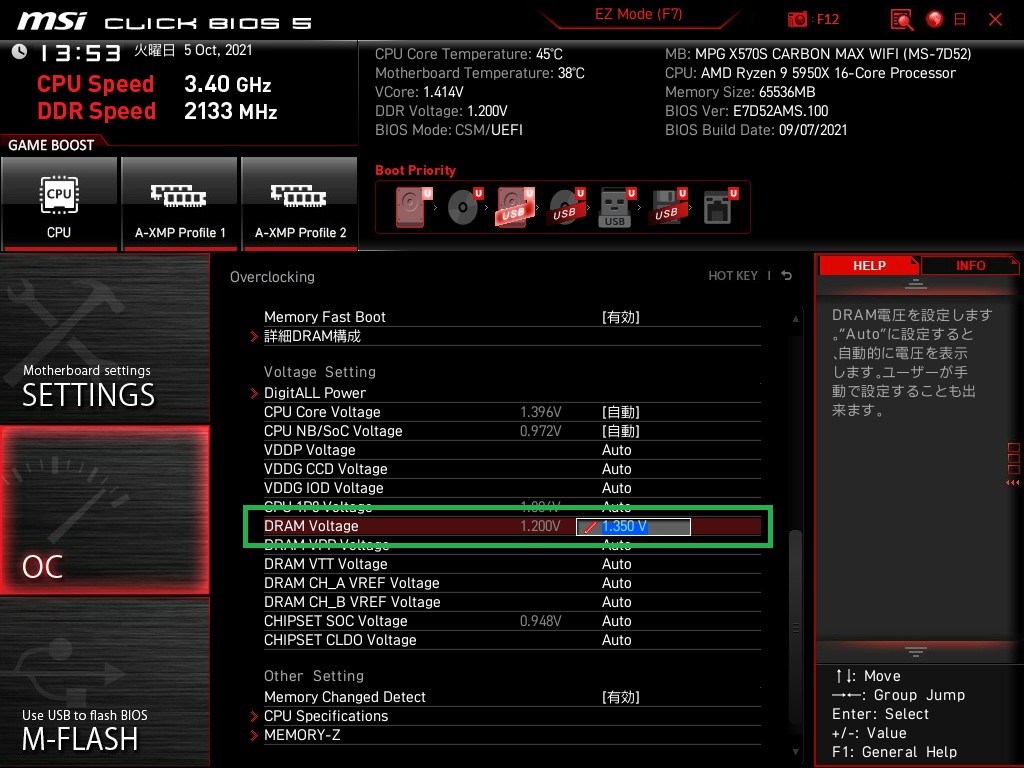Select the network boot device icon
This screenshot has height=768, width=1024.
tap(720, 208)
